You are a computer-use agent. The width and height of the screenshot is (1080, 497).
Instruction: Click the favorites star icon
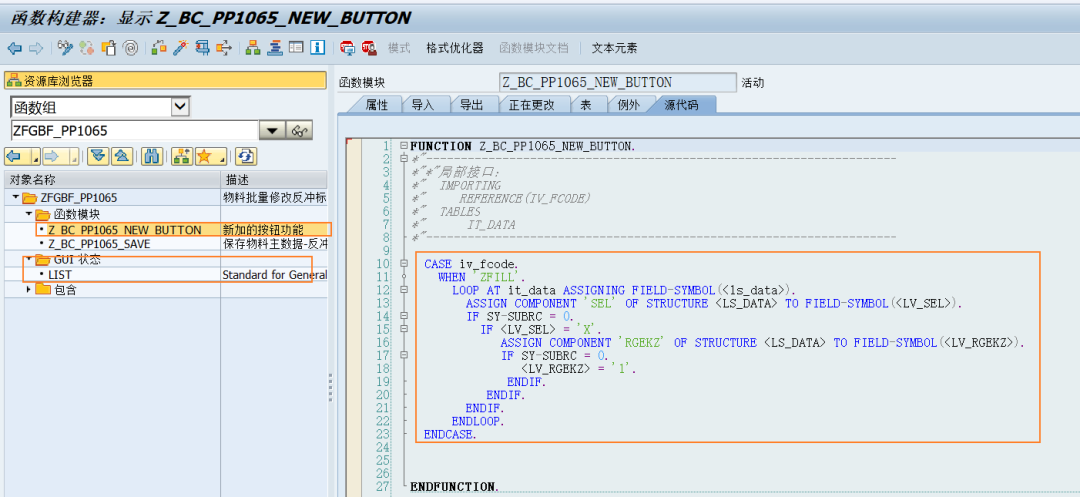205,156
